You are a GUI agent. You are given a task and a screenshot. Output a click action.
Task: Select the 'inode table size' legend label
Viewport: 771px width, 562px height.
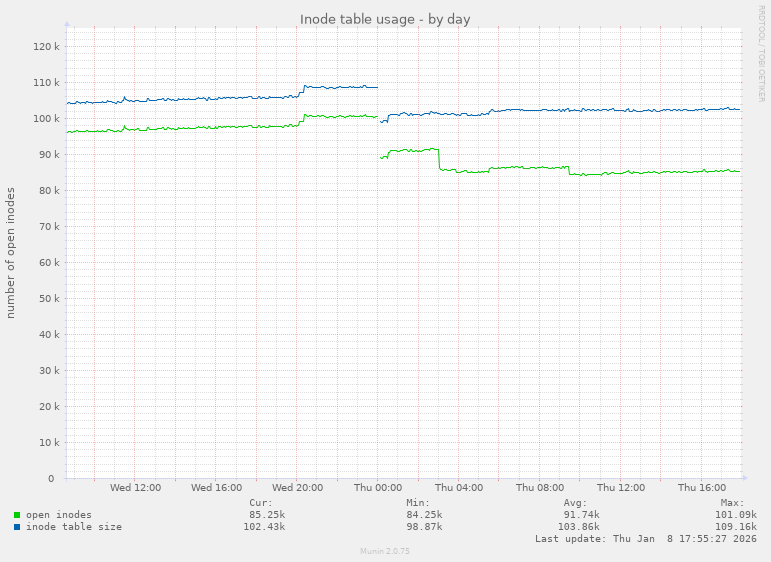74,527
